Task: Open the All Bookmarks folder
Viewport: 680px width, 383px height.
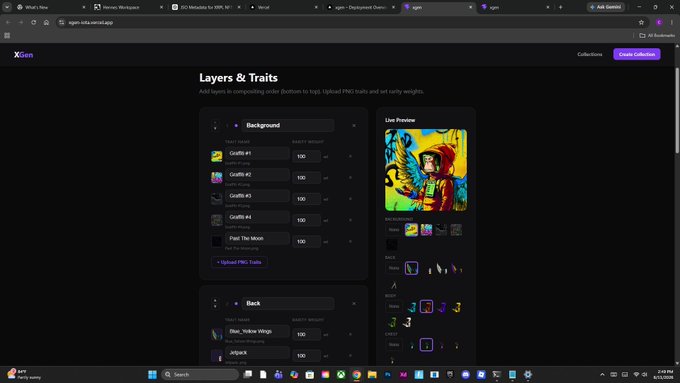Action: (657, 36)
